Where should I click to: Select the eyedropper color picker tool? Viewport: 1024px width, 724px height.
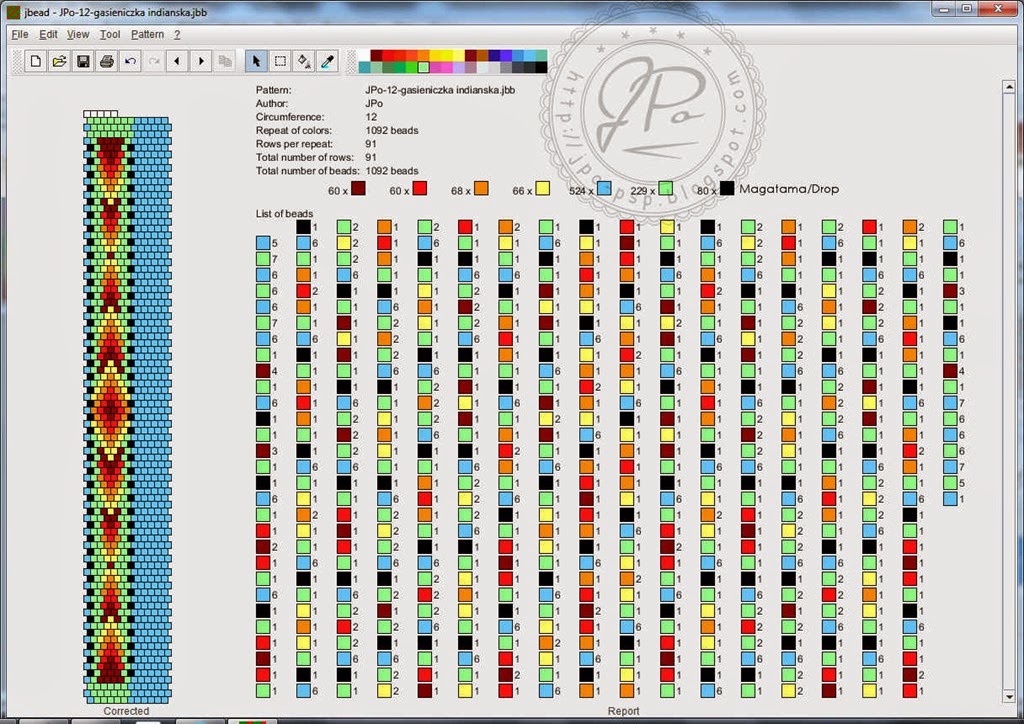[x=327, y=61]
